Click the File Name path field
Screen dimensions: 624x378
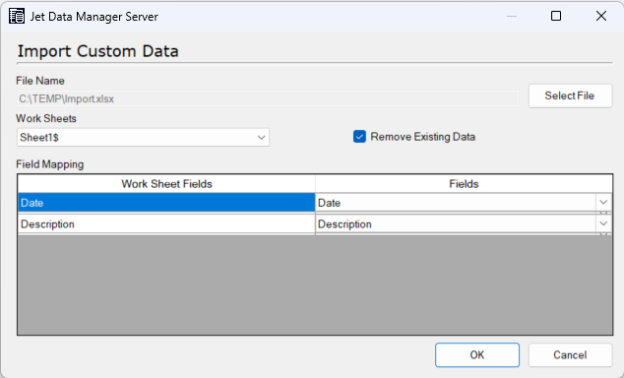[x=267, y=99]
